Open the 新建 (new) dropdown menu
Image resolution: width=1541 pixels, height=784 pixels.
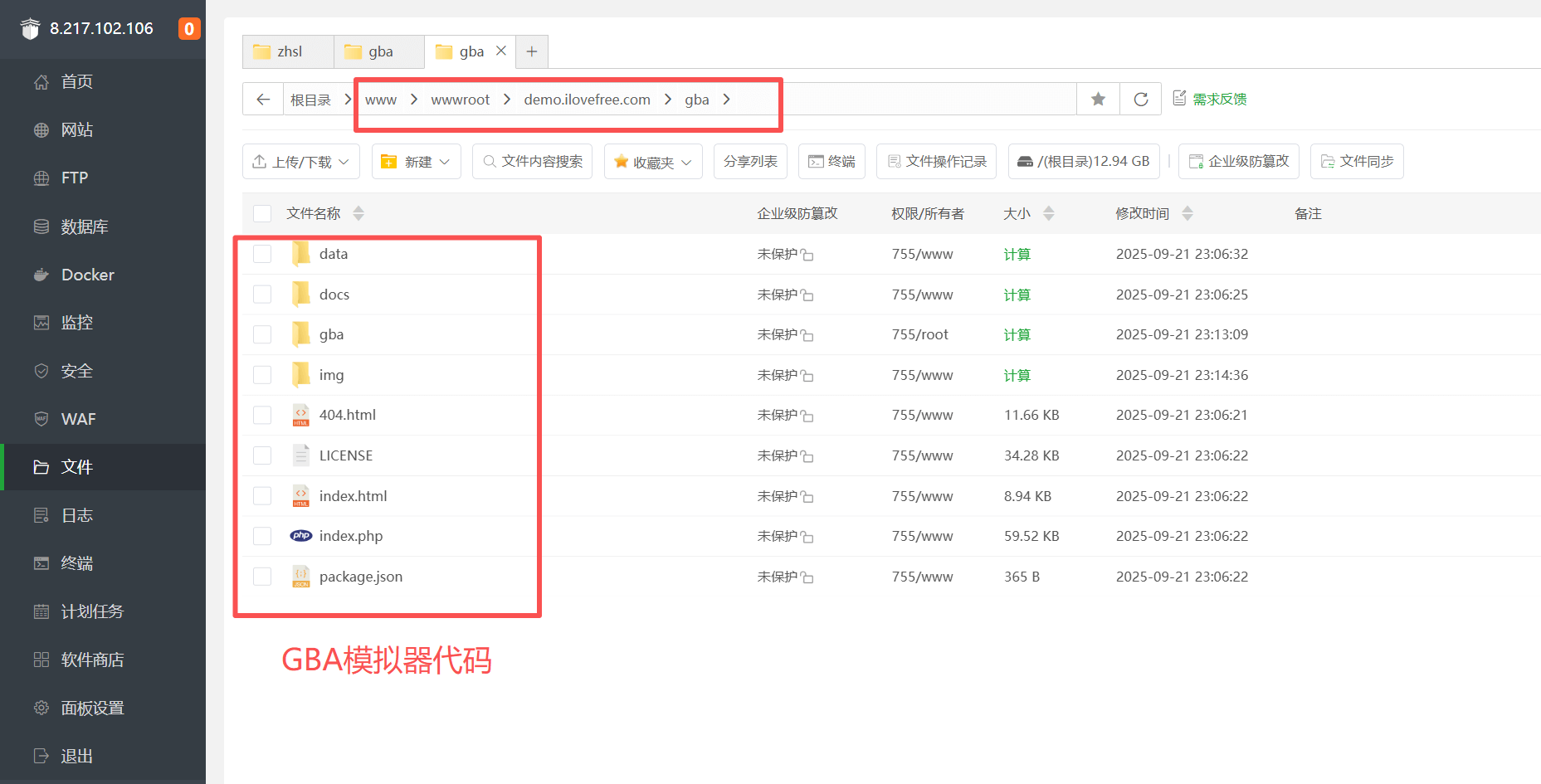pos(416,161)
